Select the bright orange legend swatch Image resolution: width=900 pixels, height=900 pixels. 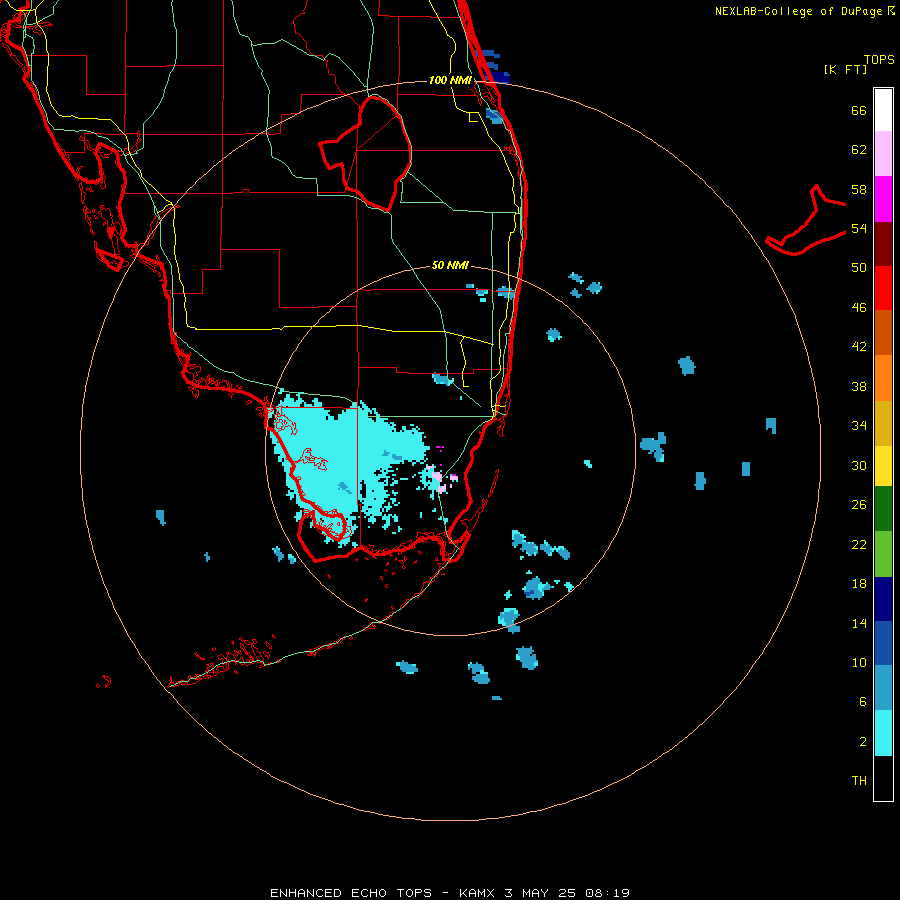click(x=883, y=378)
